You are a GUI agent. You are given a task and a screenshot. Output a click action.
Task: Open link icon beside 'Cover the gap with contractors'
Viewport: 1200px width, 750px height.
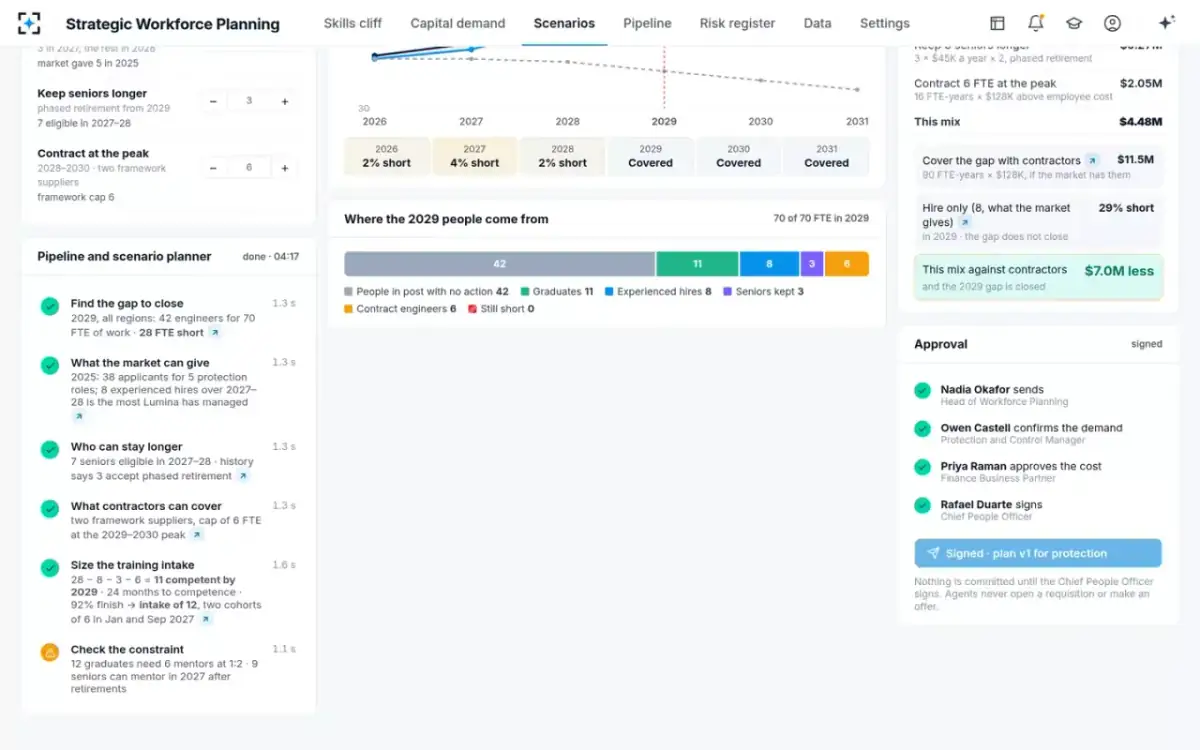point(1092,161)
